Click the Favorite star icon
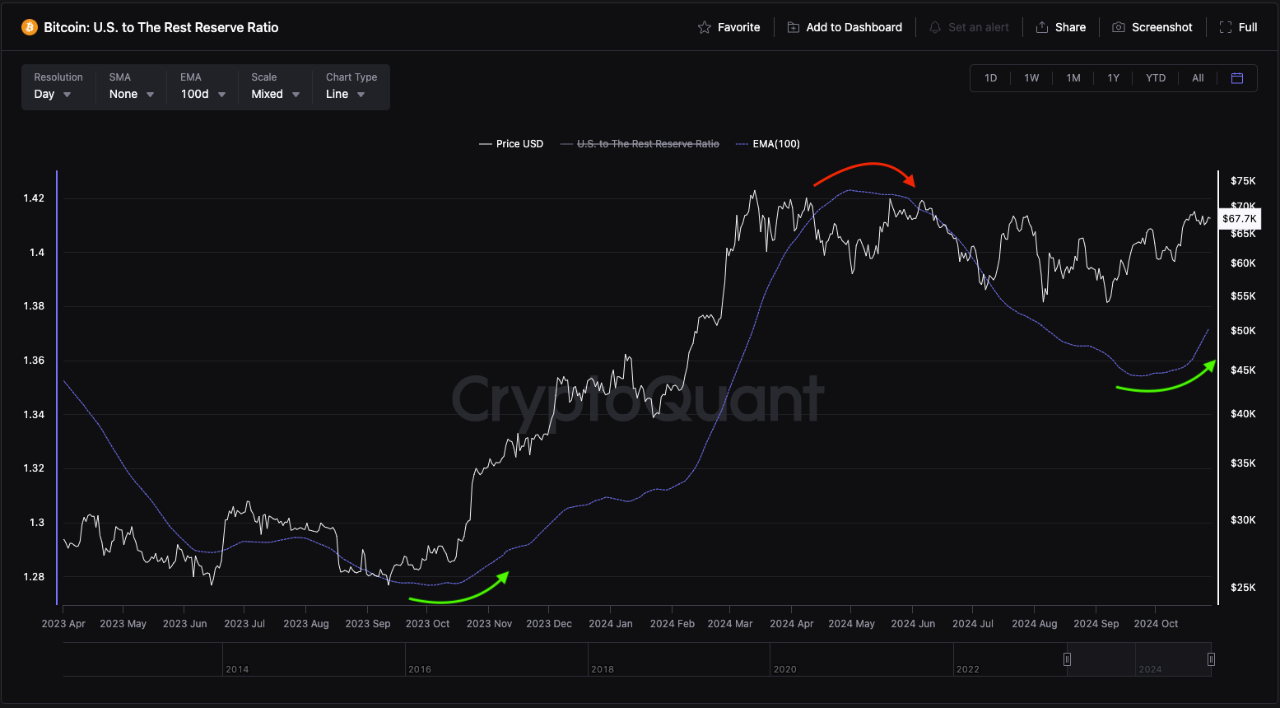Viewport: 1280px width, 708px height. pyautogui.click(x=705, y=27)
